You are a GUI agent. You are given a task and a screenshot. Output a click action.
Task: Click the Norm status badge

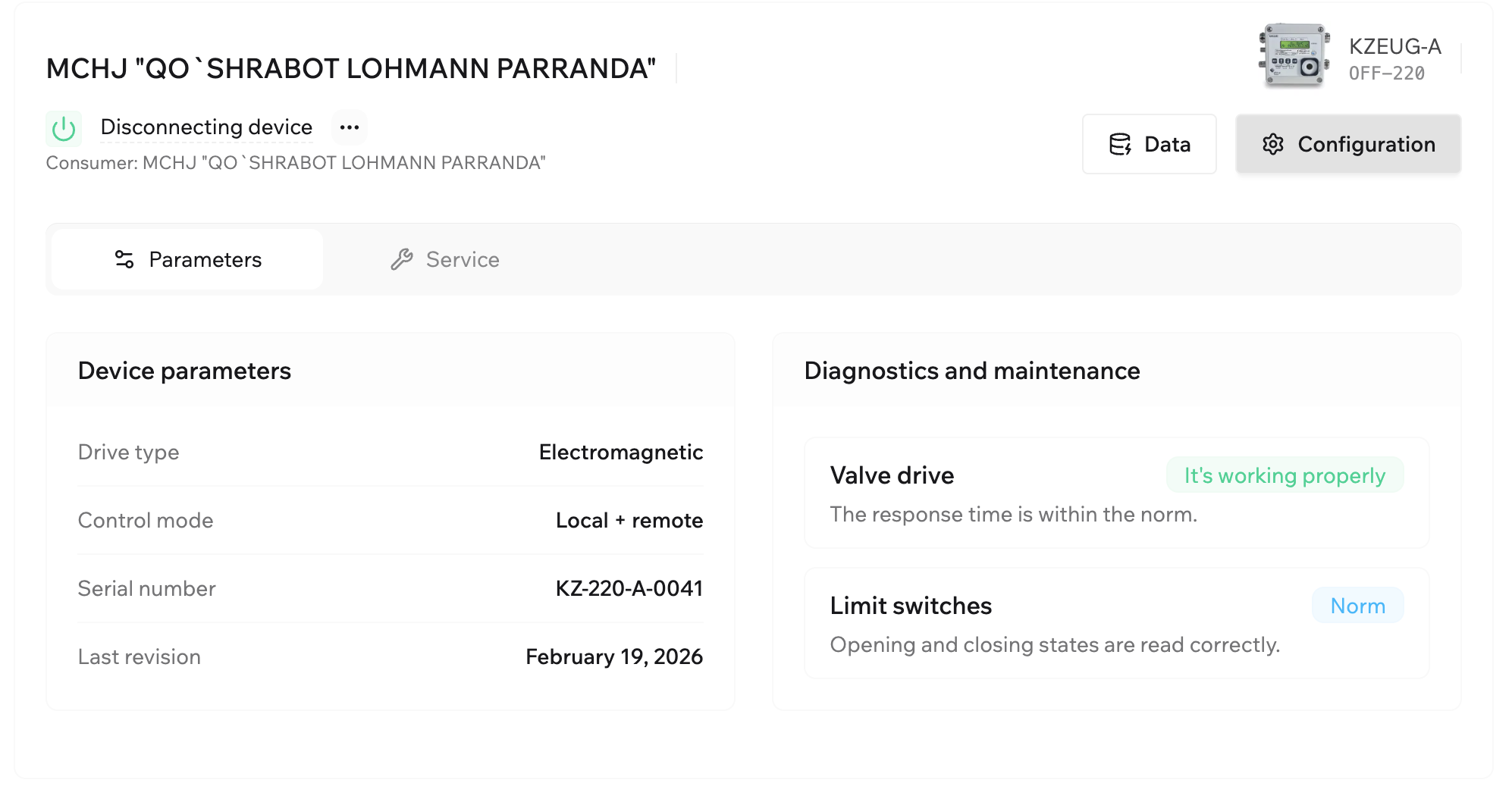(x=1357, y=606)
